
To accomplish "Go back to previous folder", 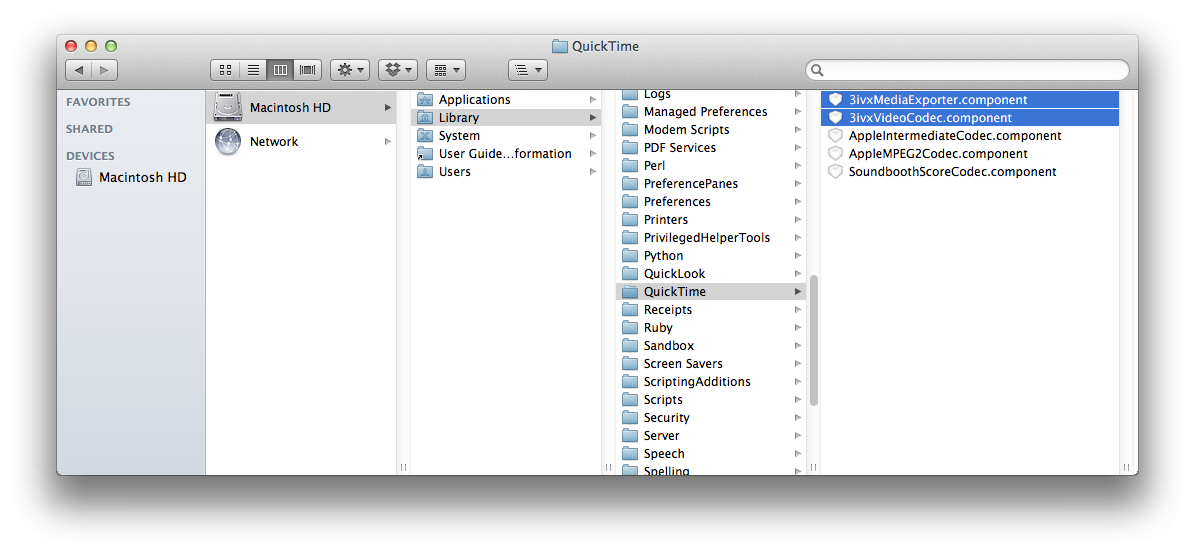I will 78,70.
